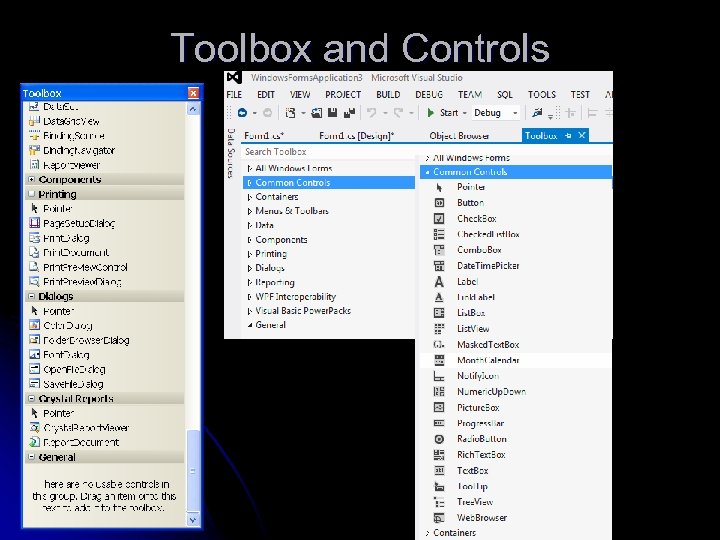Open the FILE menu
This screenshot has width=720, height=540.
point(234,95)
